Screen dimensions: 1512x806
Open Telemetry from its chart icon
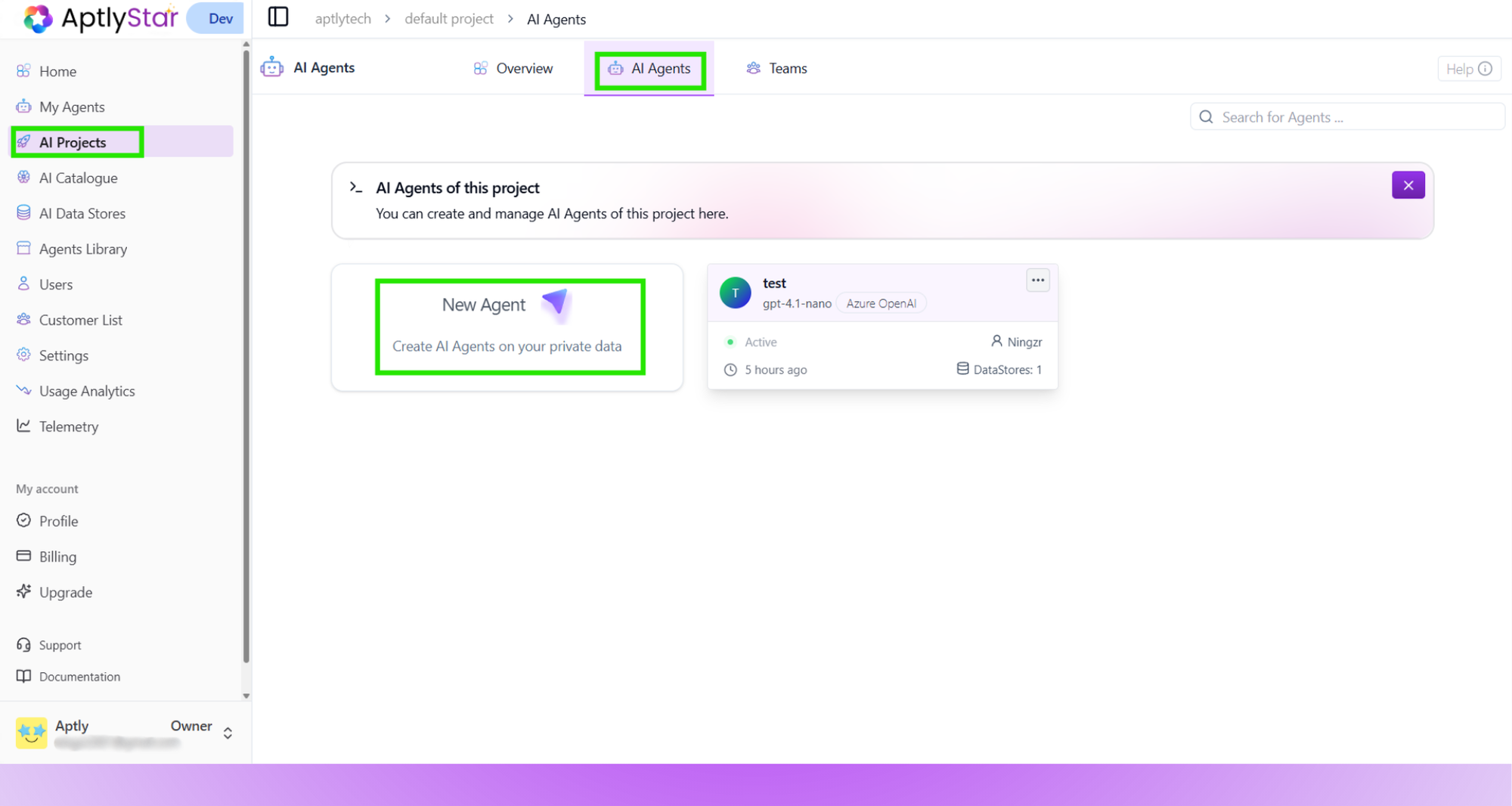coord(24,426)
